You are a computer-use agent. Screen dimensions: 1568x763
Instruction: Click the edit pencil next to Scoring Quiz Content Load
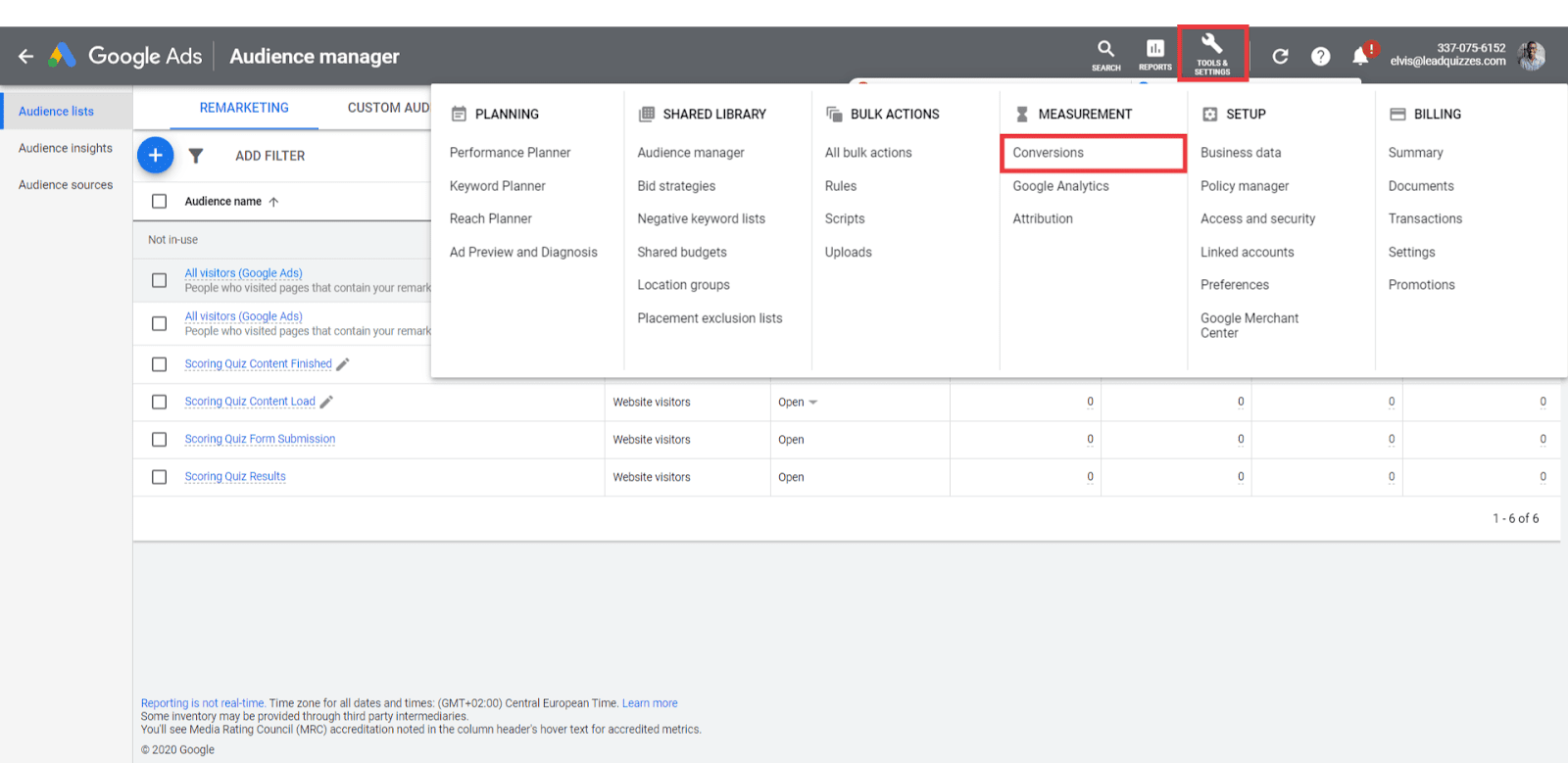pyautogui.click(x=326, y=402)
